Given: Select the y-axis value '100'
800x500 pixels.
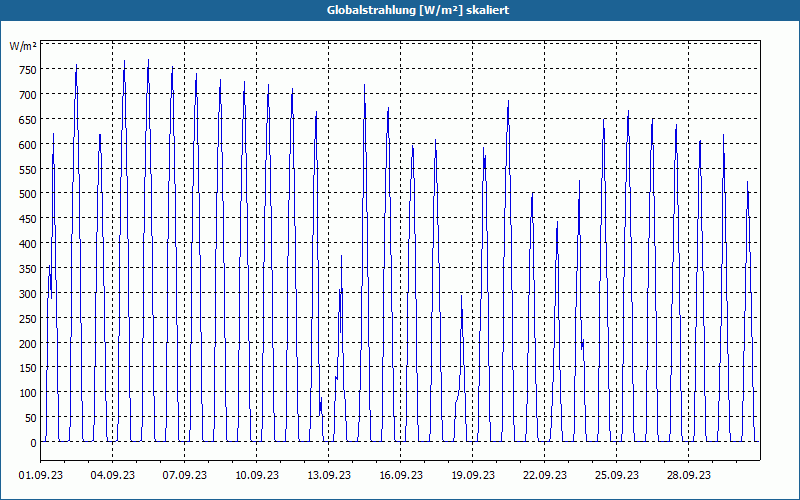Looking at the screenshot, I should [x=28, y=393].
